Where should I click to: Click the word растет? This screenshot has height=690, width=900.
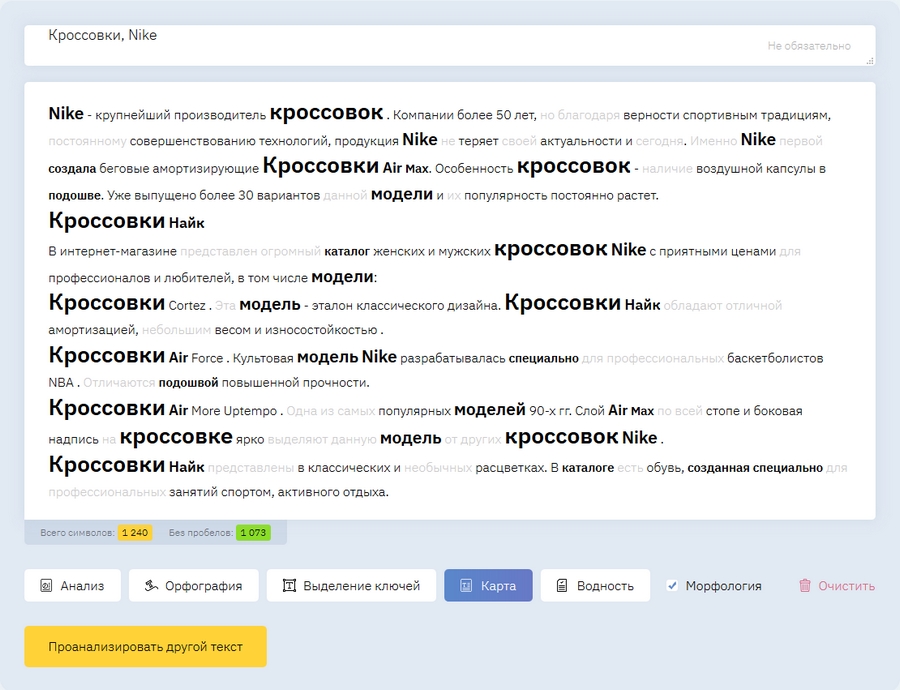pyautogui.click(x=638, y=196)
